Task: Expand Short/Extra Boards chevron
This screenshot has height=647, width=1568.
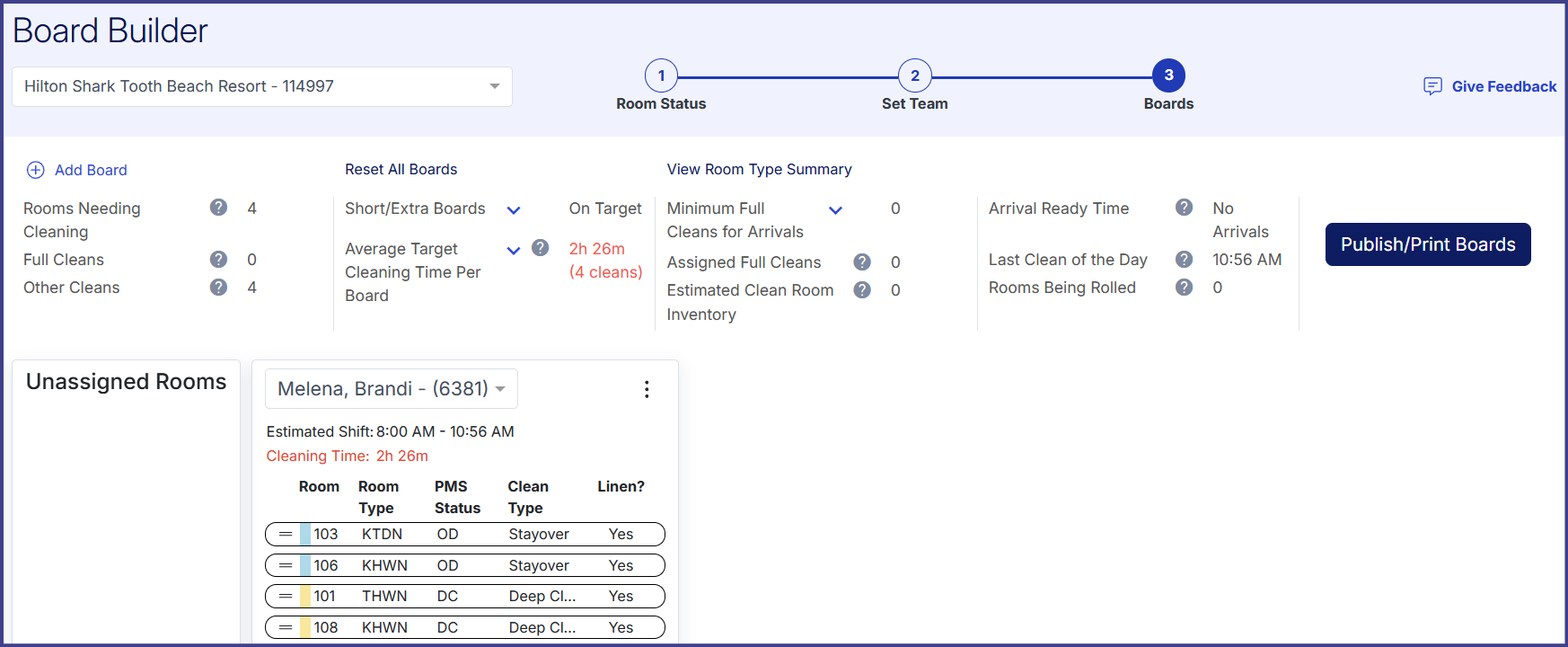Action: click(x=514, y=210)
